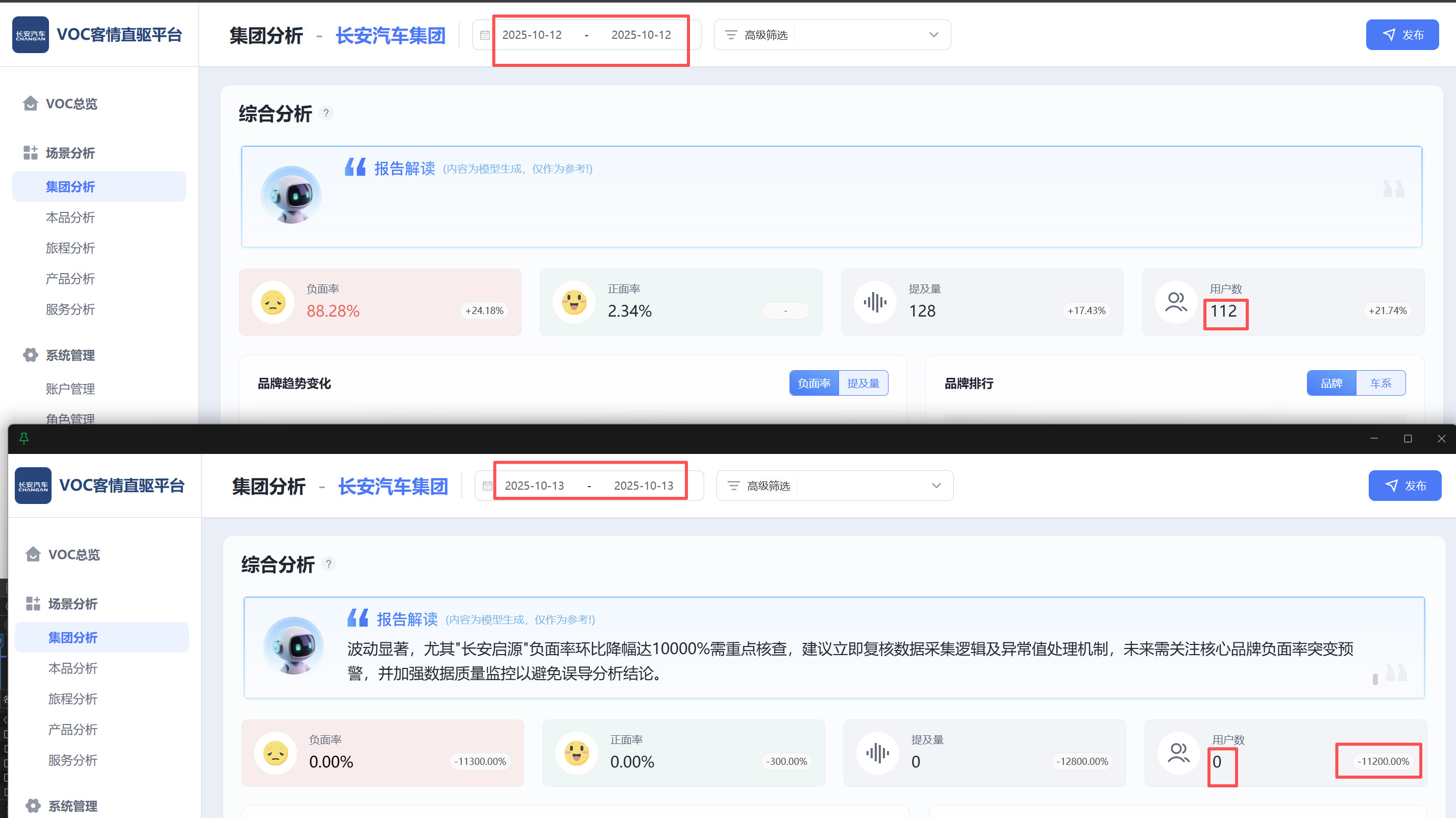
Task: Click the 系统管理 gear icon in upper sidebar
Action: pos(31,355)
